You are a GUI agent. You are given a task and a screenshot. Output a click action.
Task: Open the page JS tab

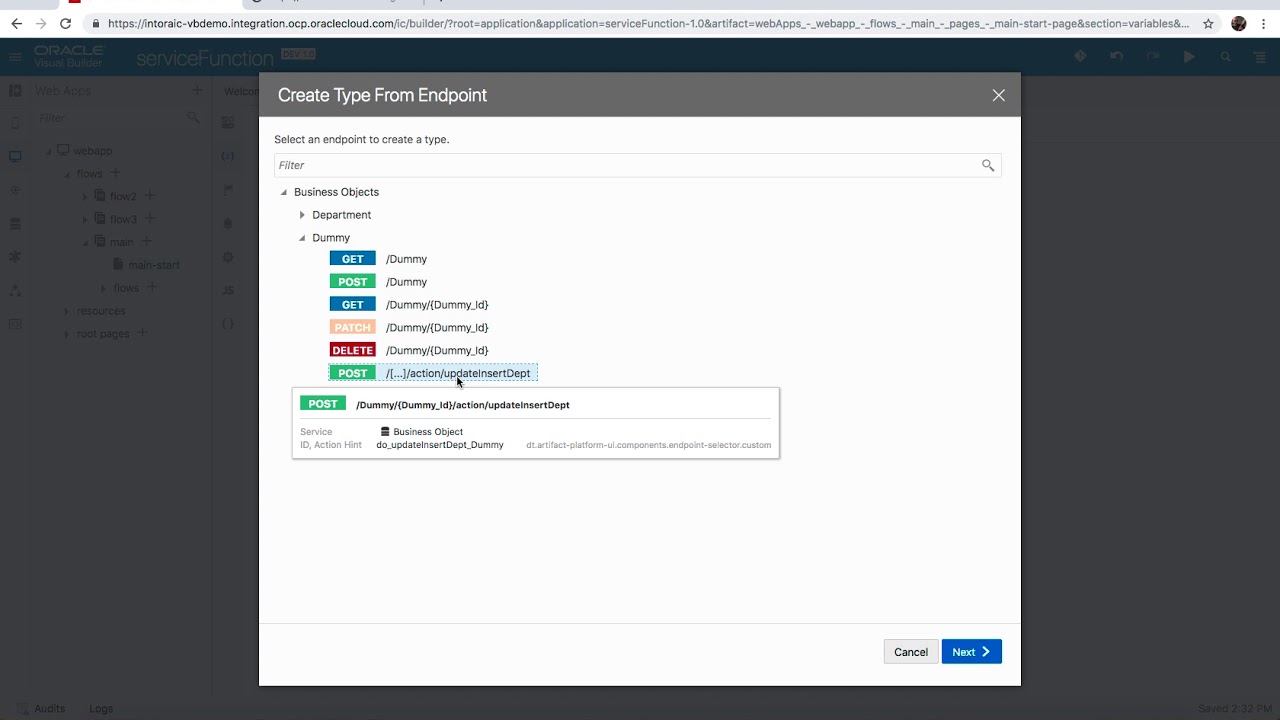click(x=228, y=290)
